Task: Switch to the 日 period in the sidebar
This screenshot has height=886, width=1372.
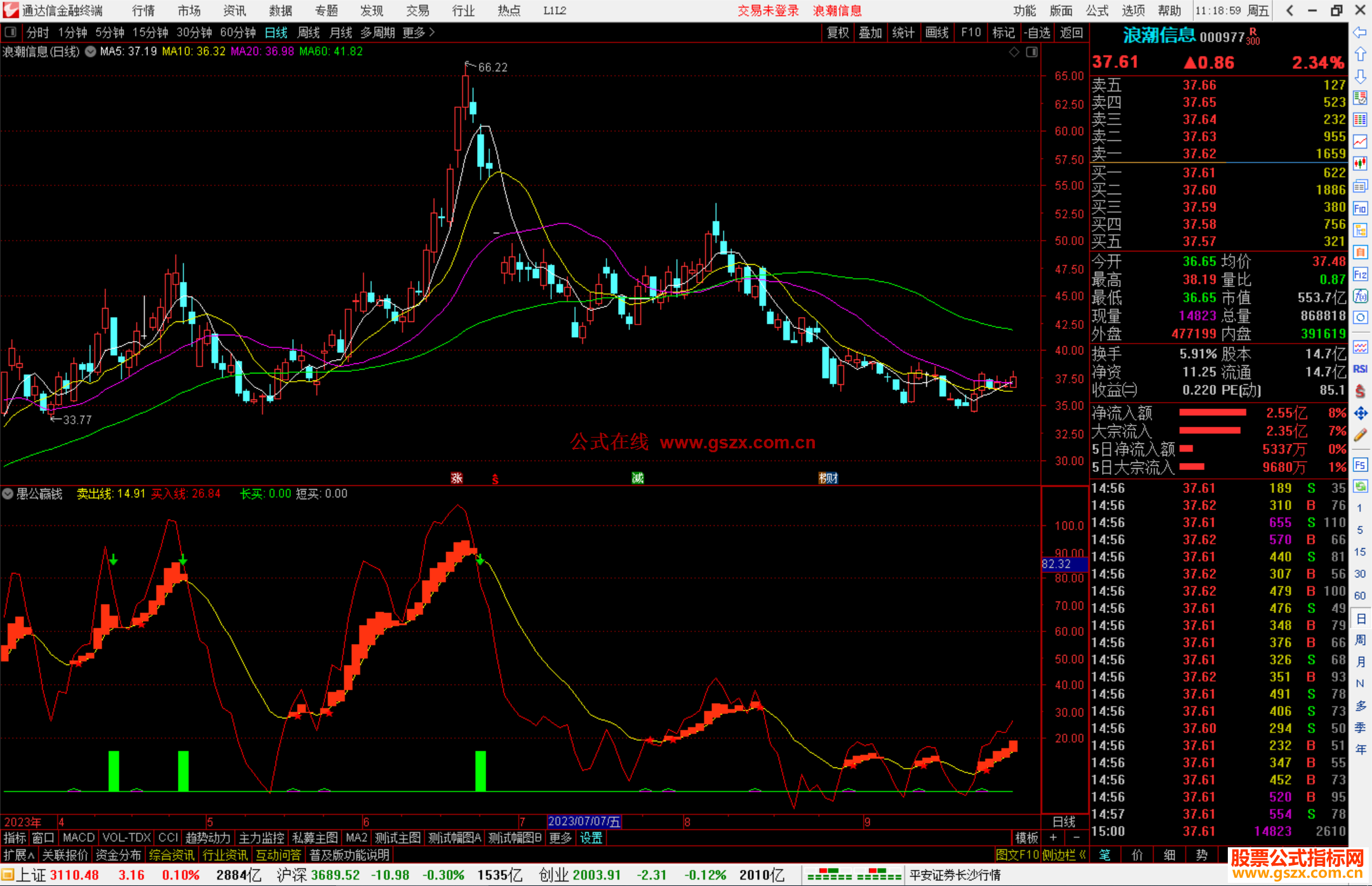Action: point(1360,619)
